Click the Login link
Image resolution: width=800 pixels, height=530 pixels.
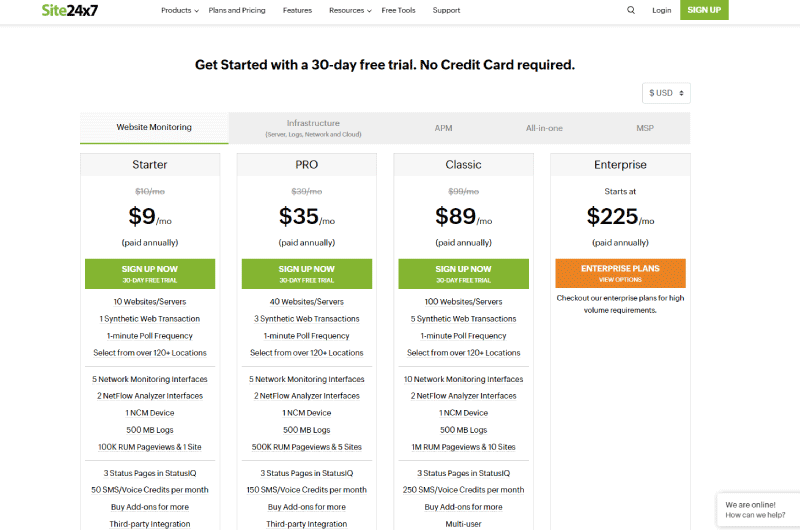point(662,10)
